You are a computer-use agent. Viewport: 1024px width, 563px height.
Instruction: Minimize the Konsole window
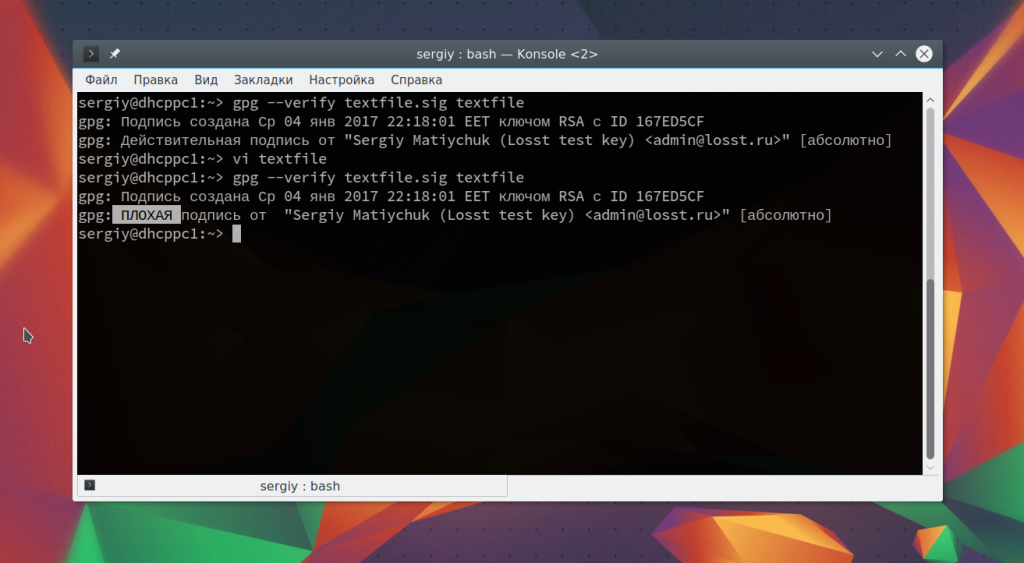pyautogui.click(x=877, y=54)
